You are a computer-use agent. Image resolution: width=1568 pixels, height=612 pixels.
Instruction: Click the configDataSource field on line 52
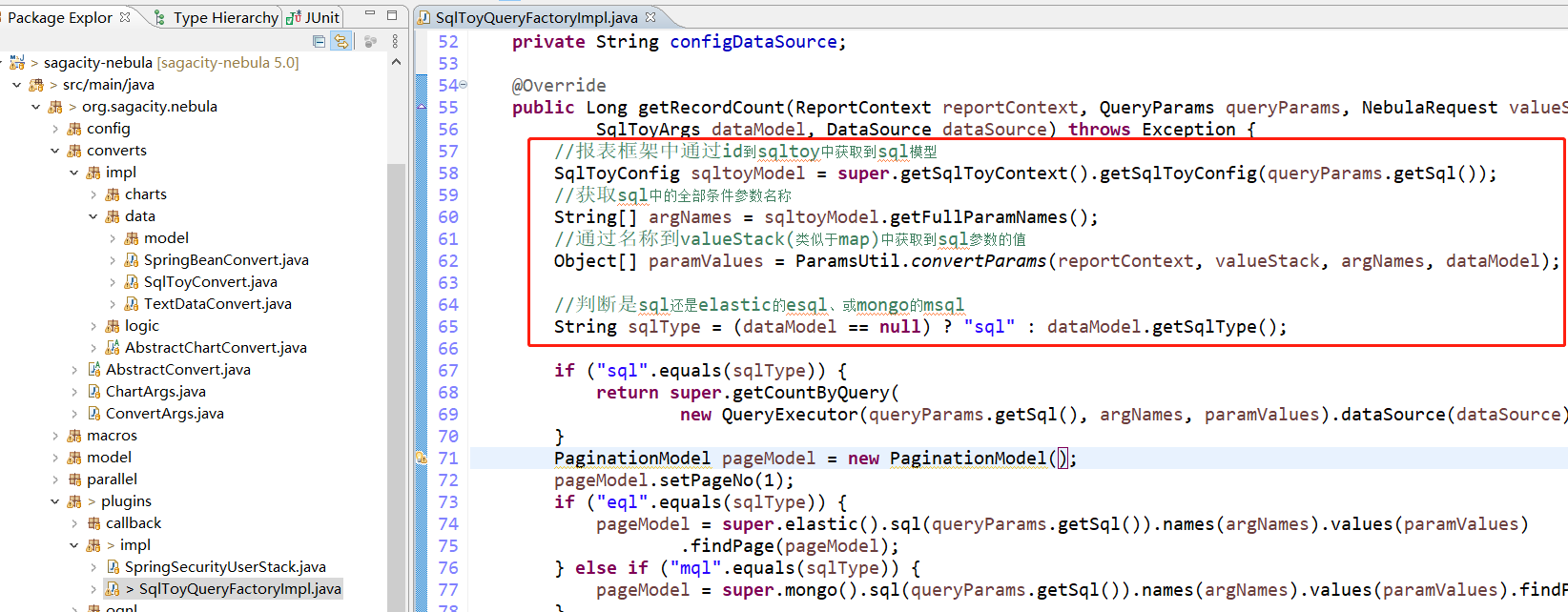[x=753, y=42]
